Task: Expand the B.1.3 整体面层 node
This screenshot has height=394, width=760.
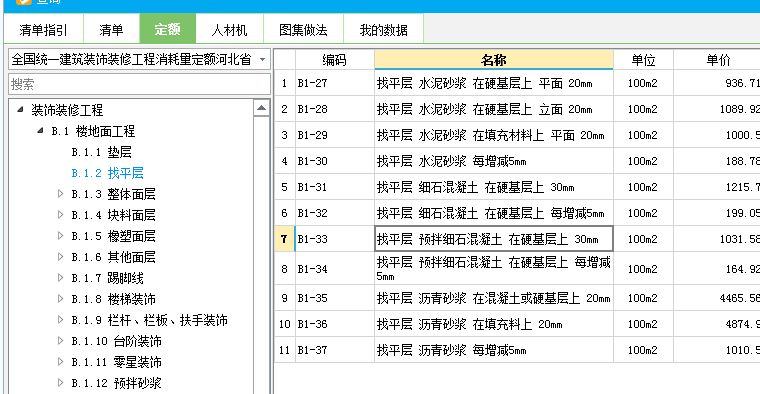Action: pyautogui.click(x=61, y=194)
